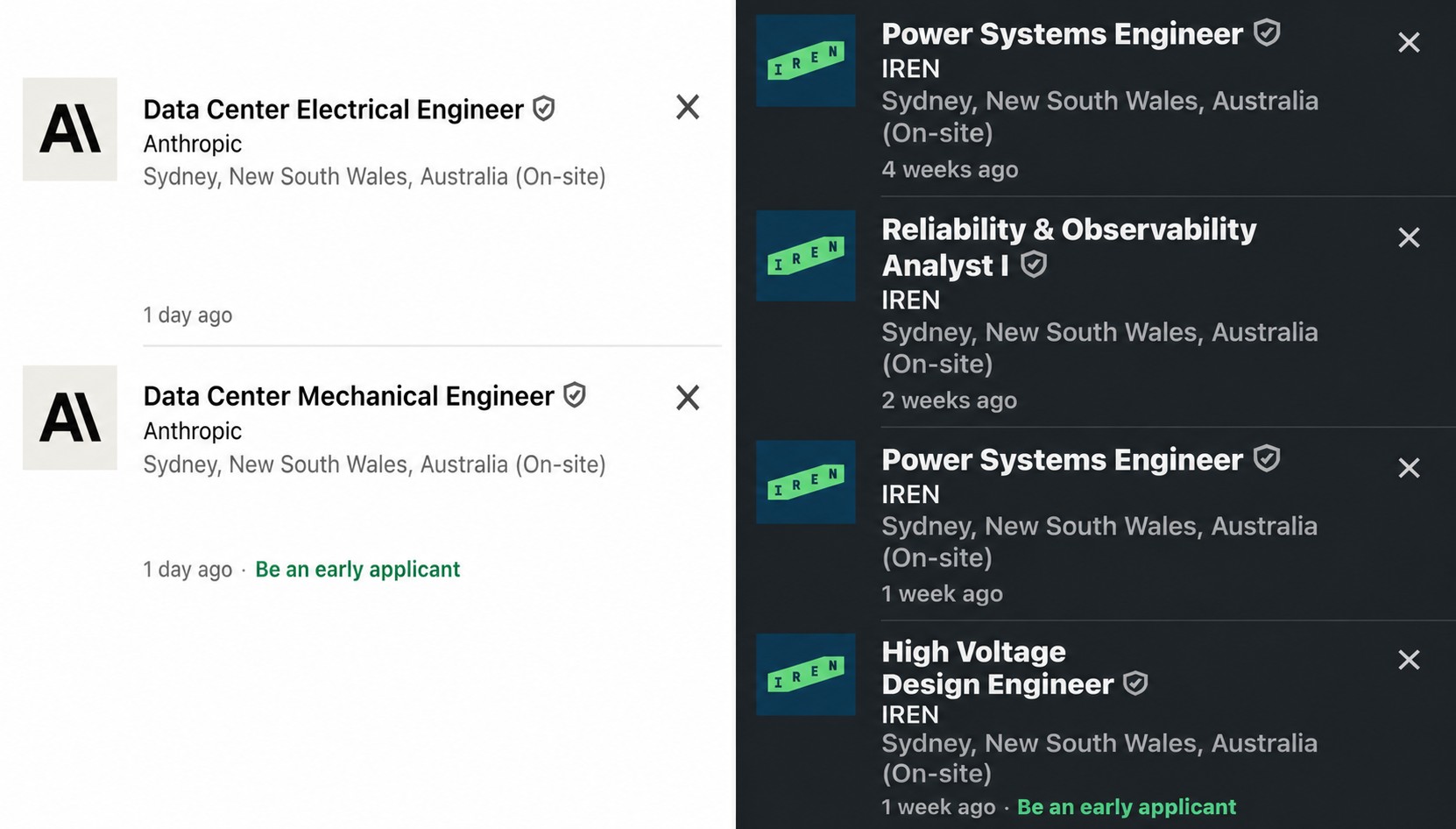Viewport: 1456px width, 829px height.
Task: Dismiss the Data Center Mechanical Engineer job
Action: coord(688,398)
